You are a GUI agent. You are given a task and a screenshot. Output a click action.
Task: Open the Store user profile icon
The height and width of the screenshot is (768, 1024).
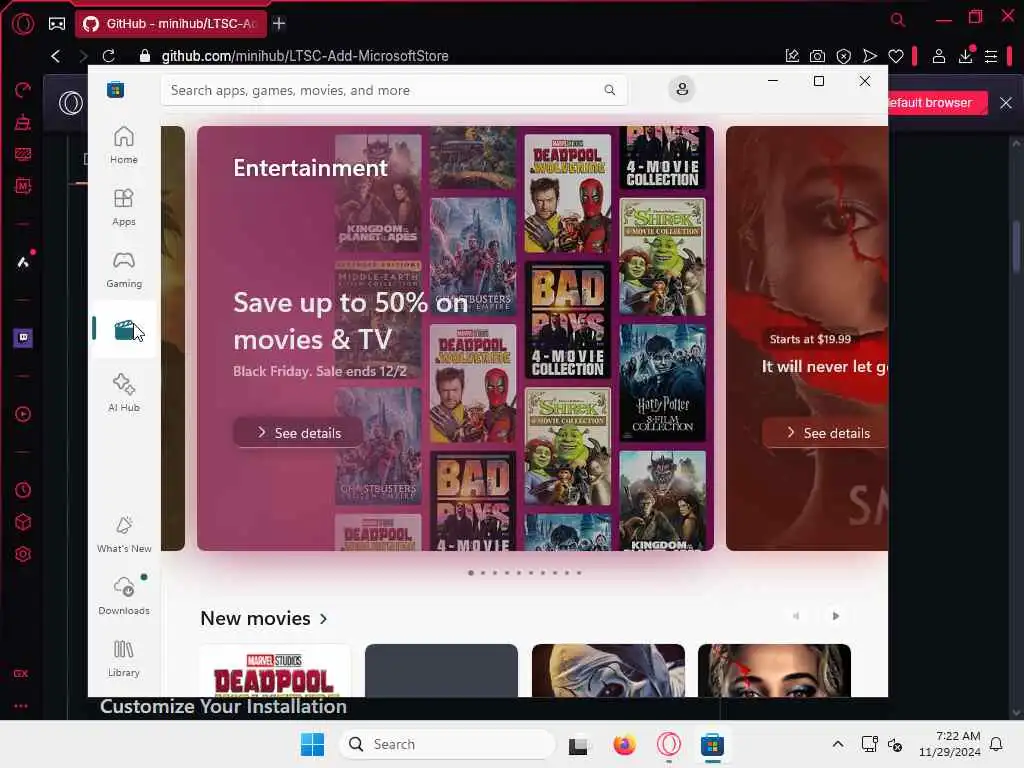tap(682, 89)
